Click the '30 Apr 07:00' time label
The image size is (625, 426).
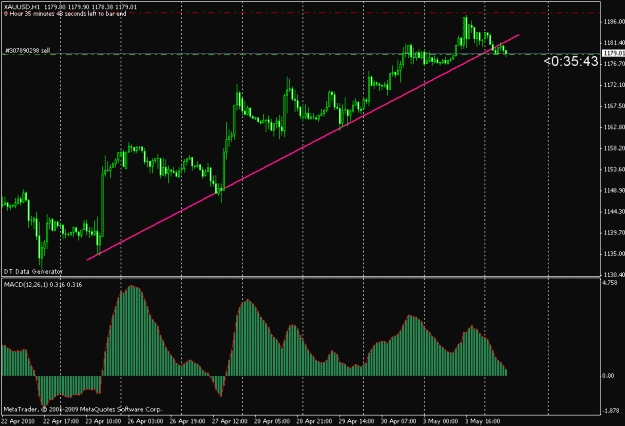(399, 421)
